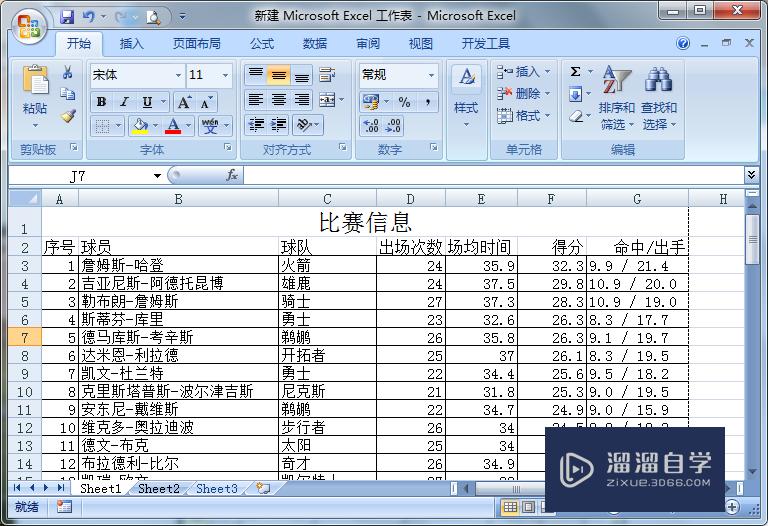Expand the Name Box dropdown arrow
Viewport: 768px width, 526px height.
(157, 175)
